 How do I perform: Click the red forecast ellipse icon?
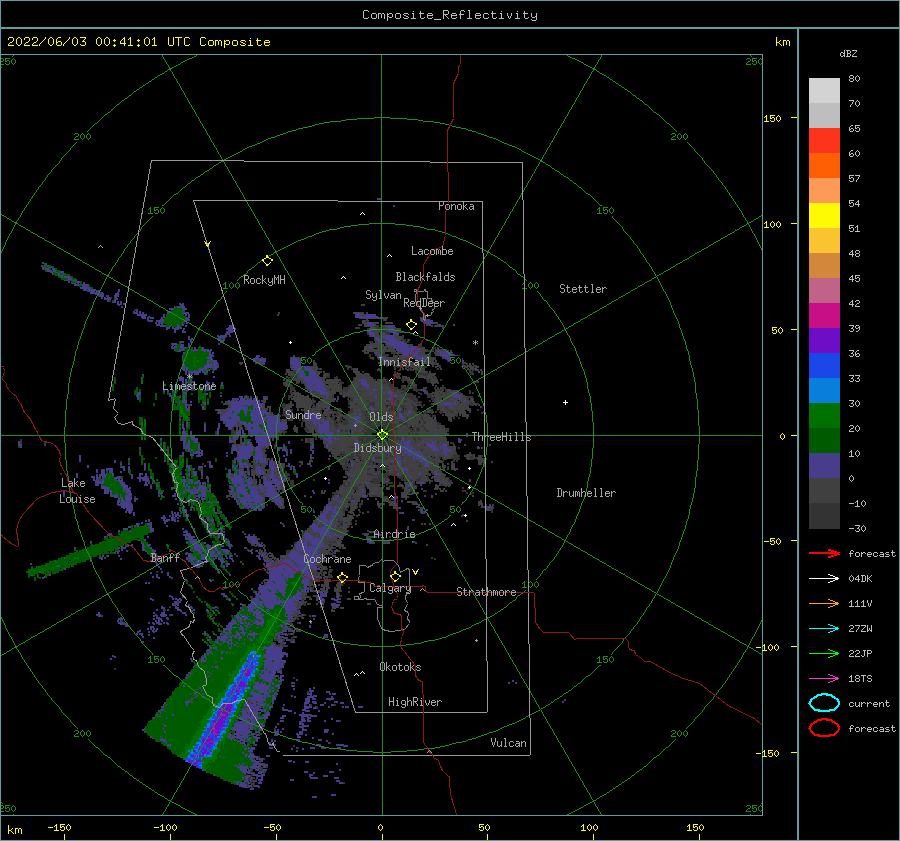pyautogui.click(x=824, y=728)
